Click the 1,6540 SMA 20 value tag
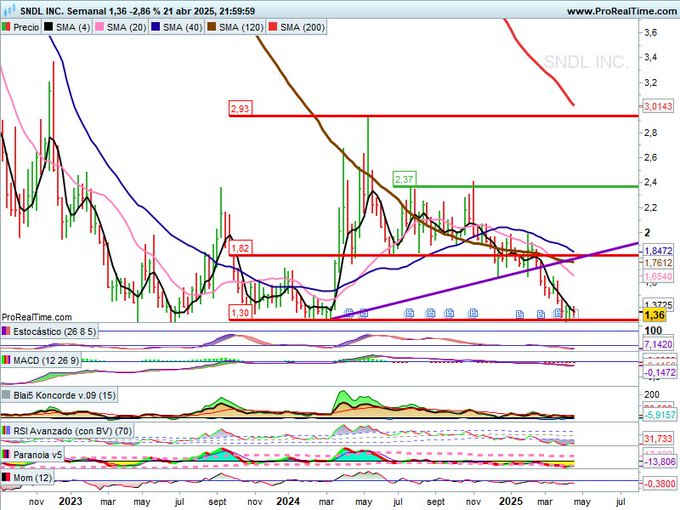Image resolution: width=680 pixels, height=510 pixels. [x=658, y=276]
